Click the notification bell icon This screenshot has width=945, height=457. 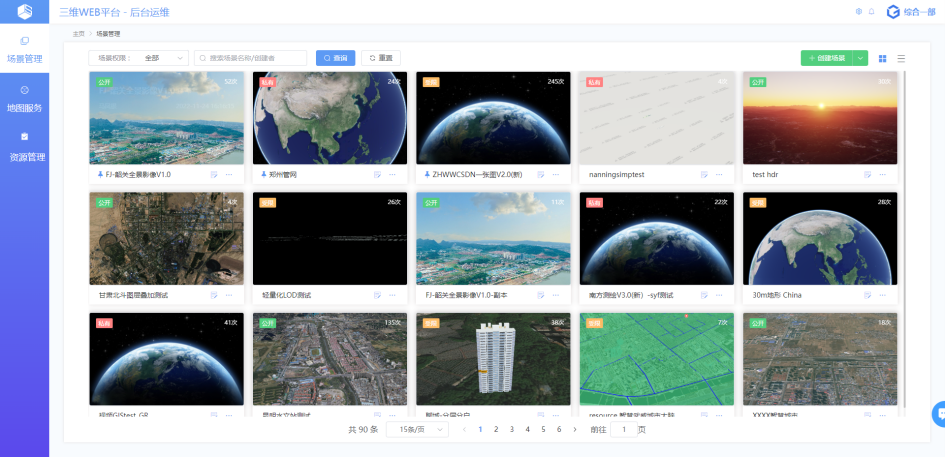pyautogui.click(x=871, y=12)
